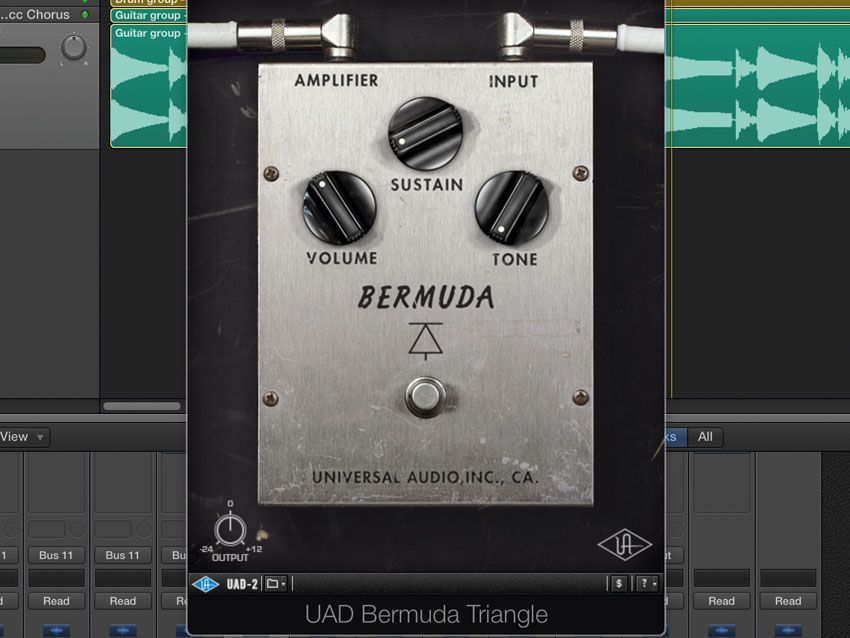Click a Read automation mode button
Screen dimensions: 850x638
click(56, 601)
